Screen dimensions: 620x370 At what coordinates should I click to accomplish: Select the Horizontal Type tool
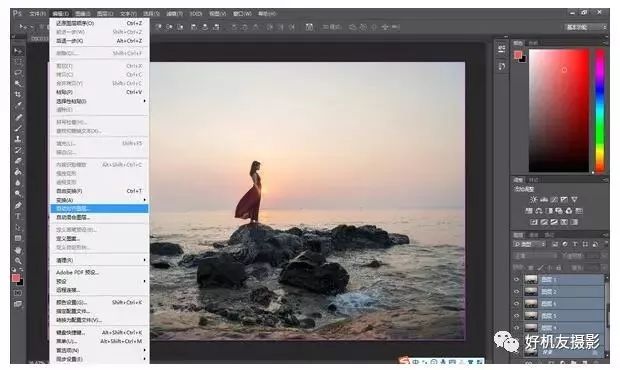[x=18, y=216]
